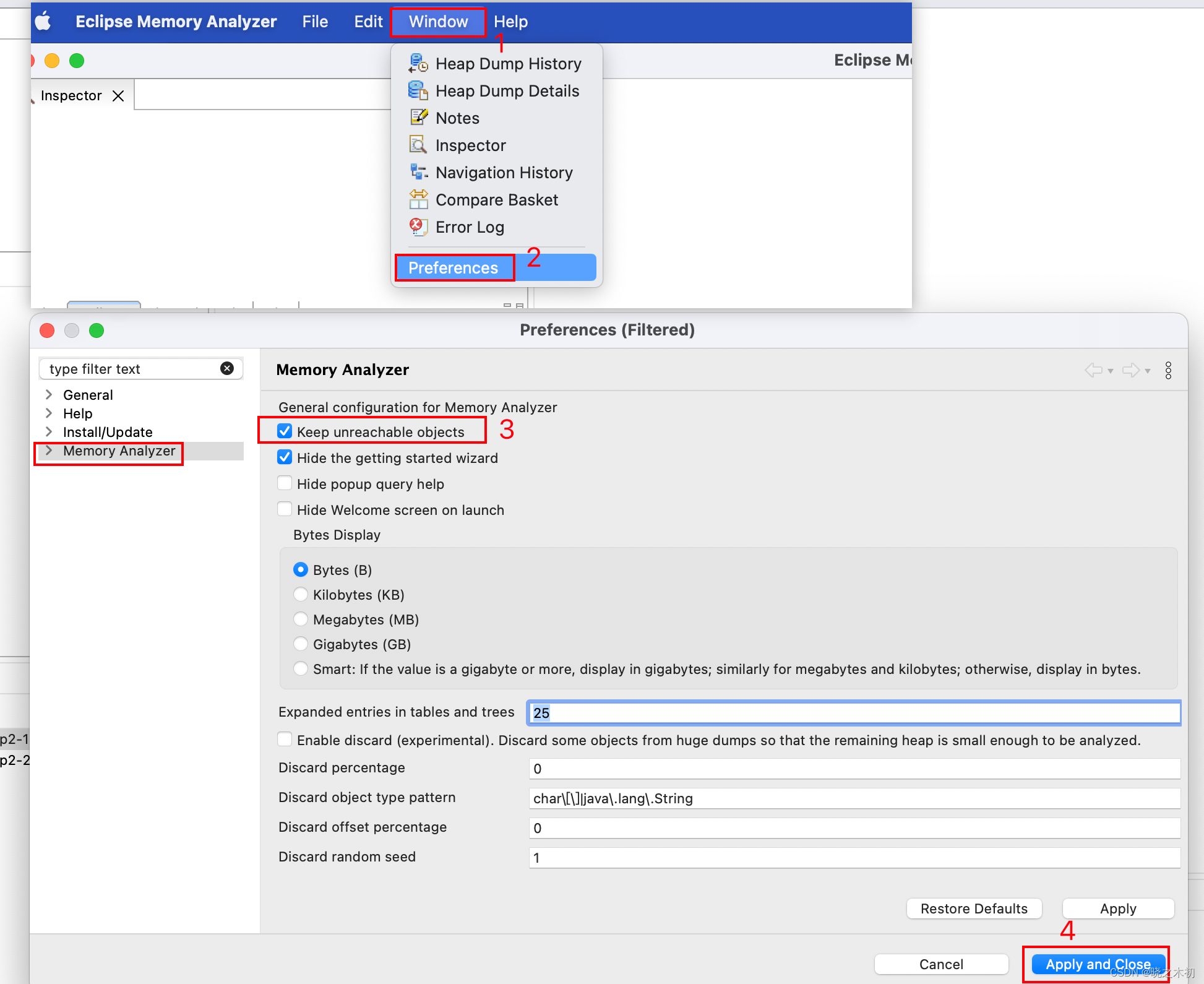This screenshot has width=1204, height=984.
Task: Select Memory Analyzer in the preferences tree
Action: click(119, 451)
